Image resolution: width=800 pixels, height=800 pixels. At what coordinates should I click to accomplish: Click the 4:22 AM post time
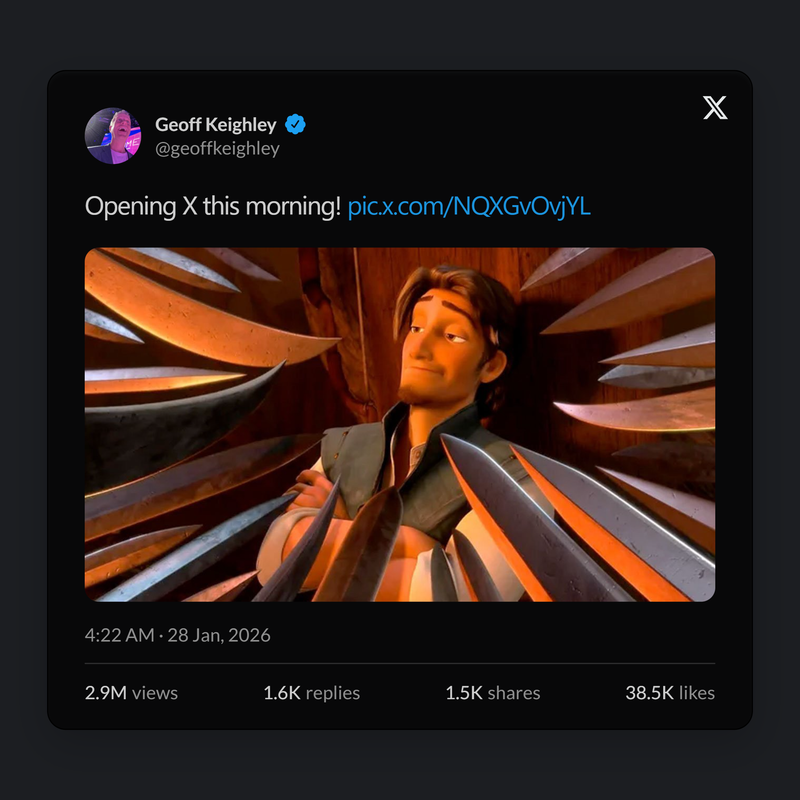click(118, 635)
